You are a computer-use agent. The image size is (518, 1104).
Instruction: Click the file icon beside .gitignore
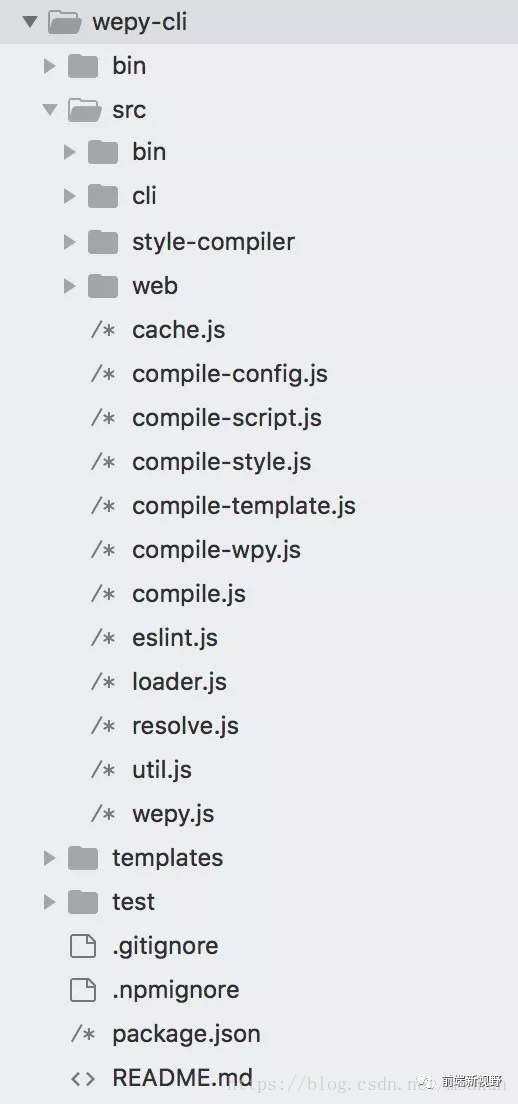pos(83,946)
